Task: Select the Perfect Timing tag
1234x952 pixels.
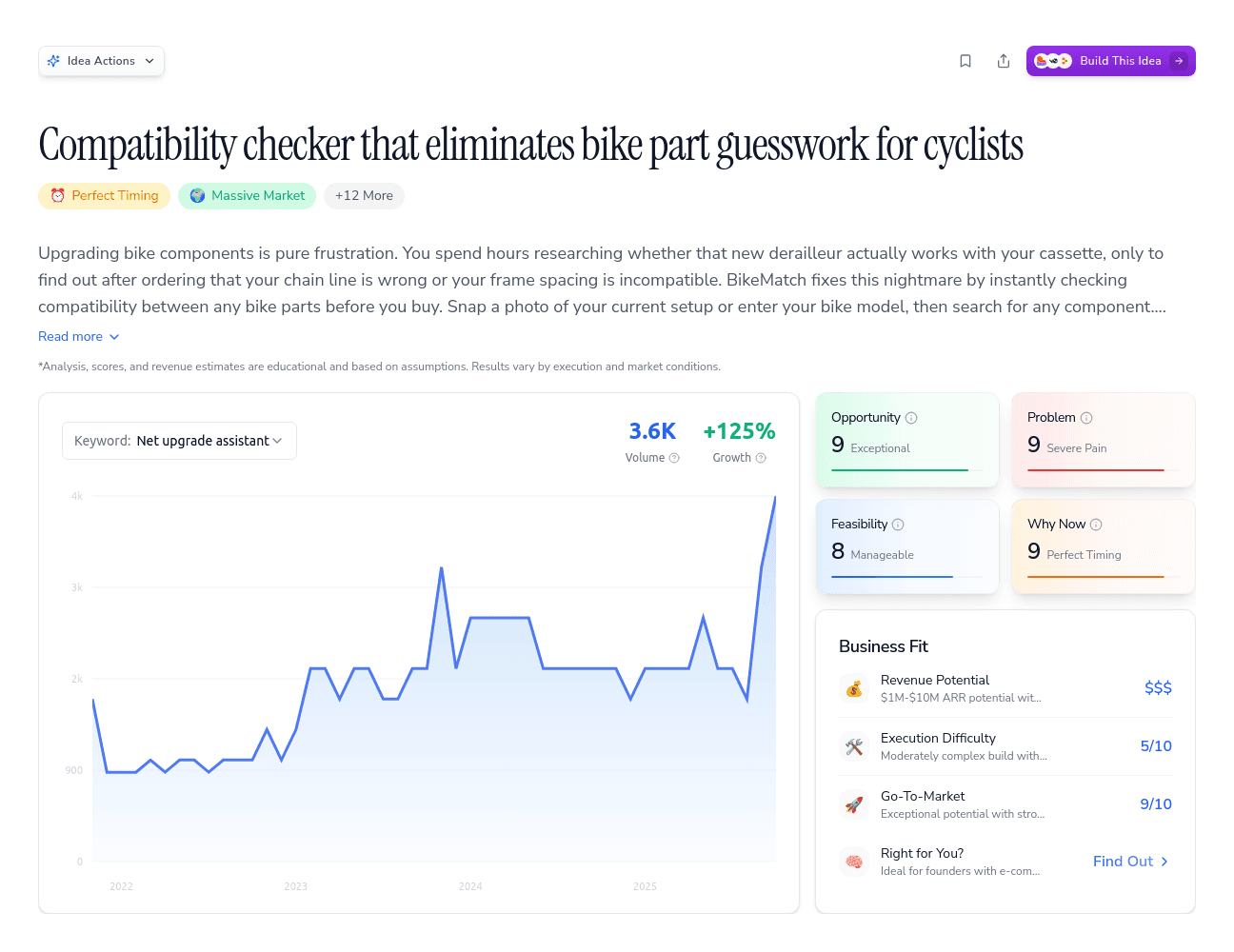Action: click(104, 195)
